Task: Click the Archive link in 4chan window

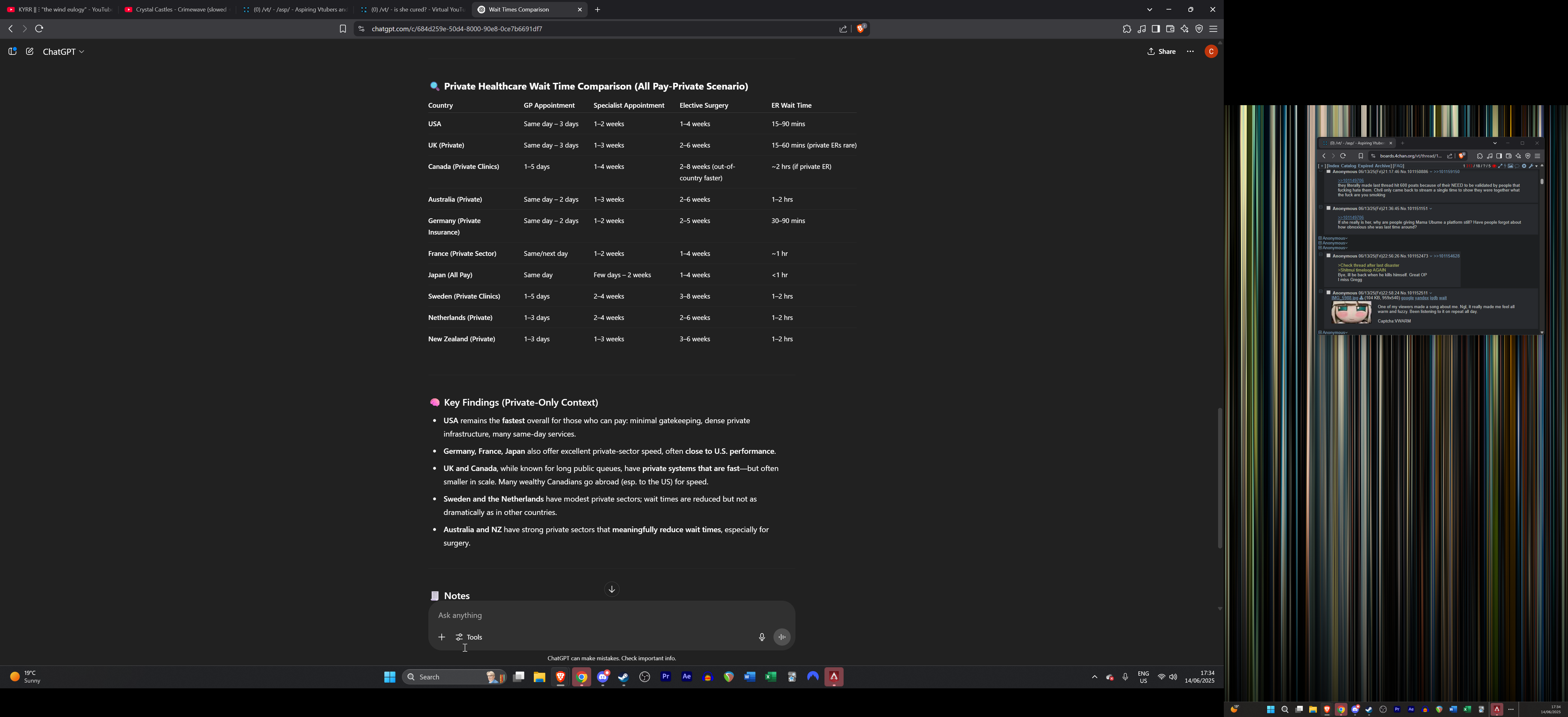Action: coord(1383,166)
